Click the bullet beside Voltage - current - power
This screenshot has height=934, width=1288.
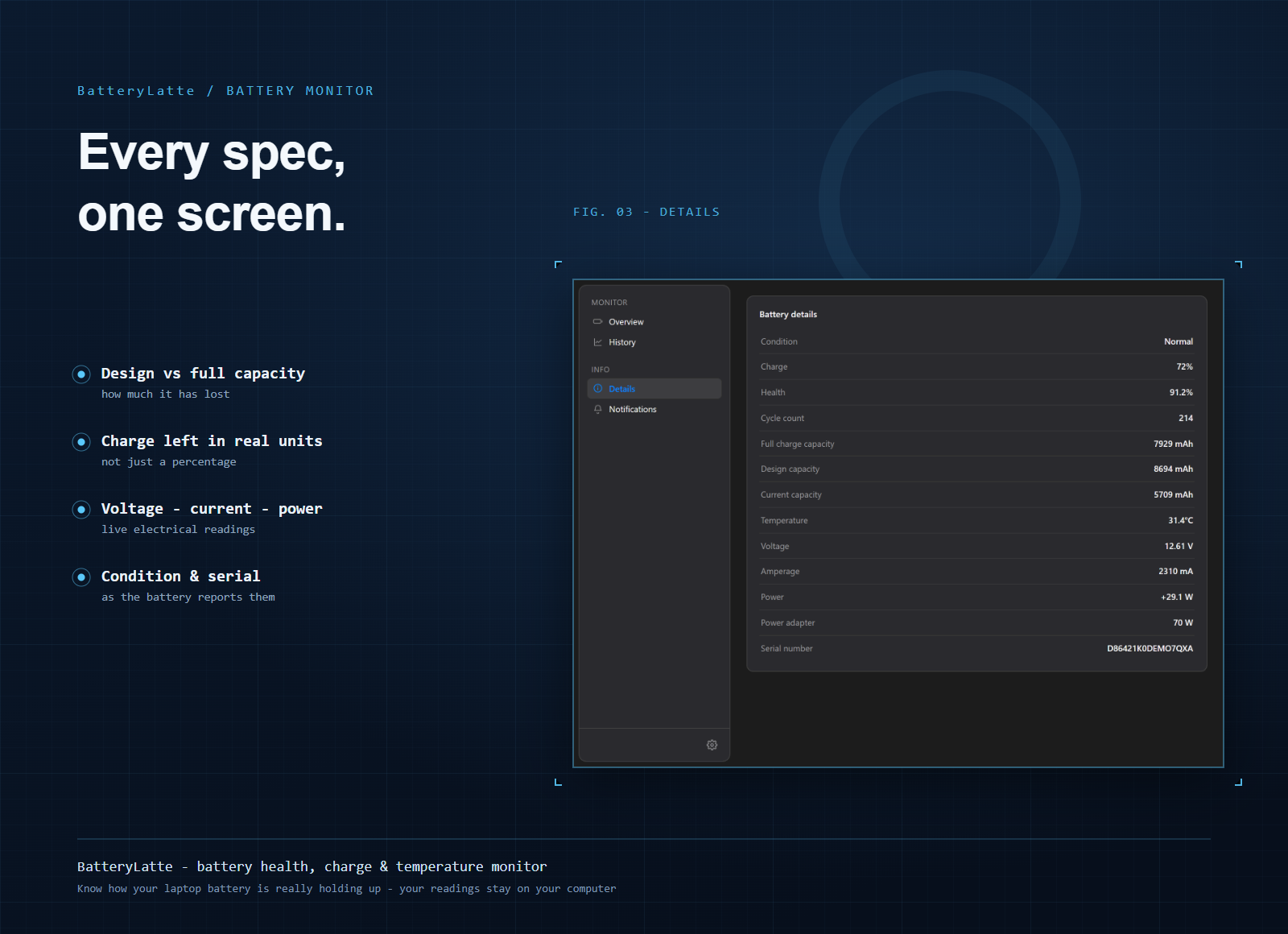pyautogui.click(x=81, y=509)
